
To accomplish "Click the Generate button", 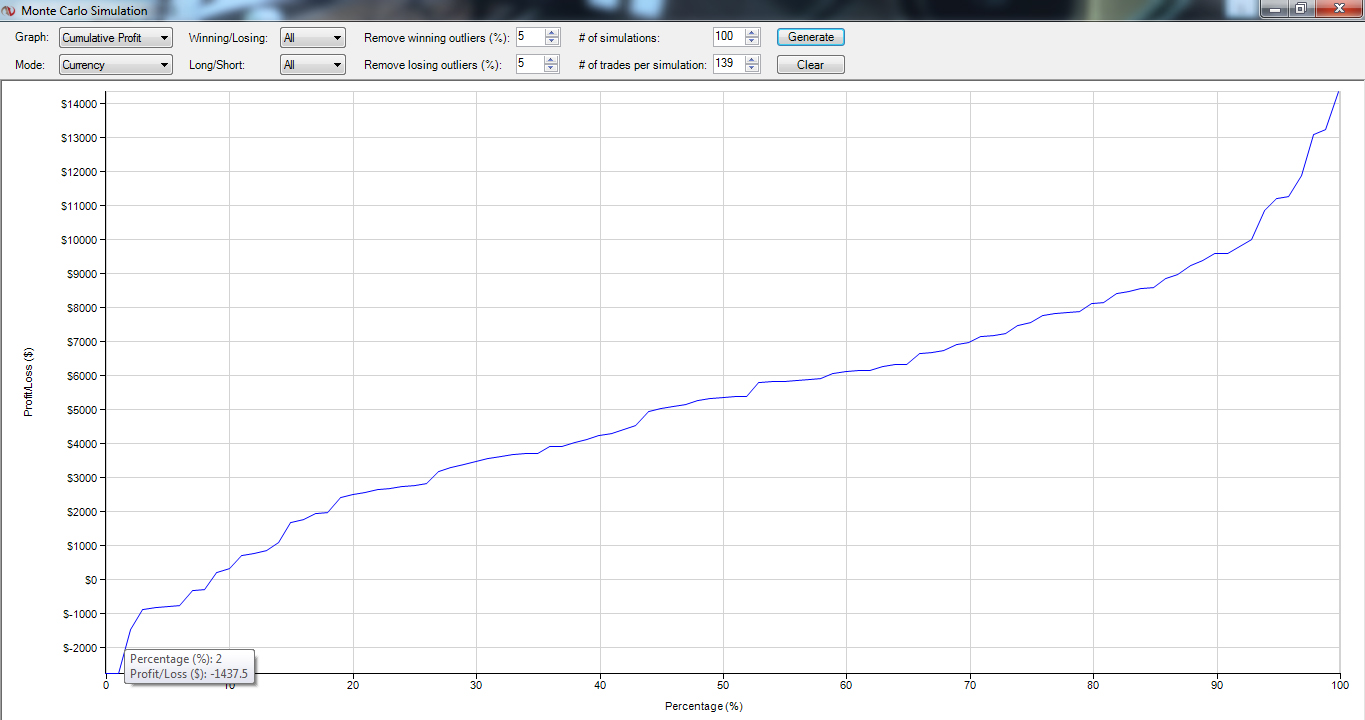I will pyautogui.click(x=811, y=37).
